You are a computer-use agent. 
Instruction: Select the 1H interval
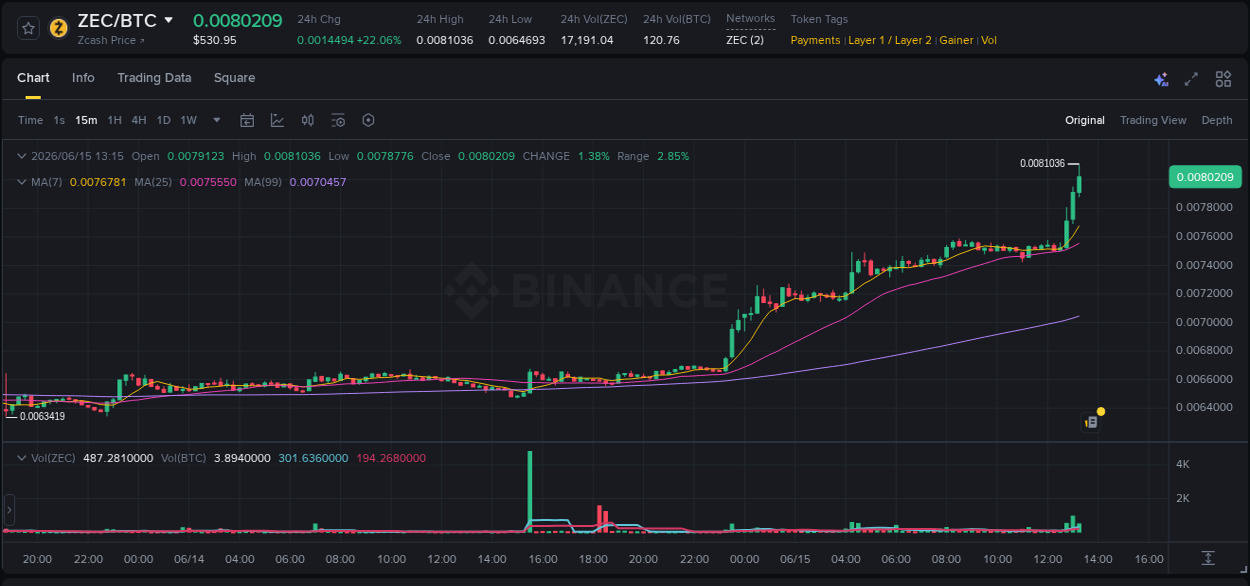pos(114,120)
